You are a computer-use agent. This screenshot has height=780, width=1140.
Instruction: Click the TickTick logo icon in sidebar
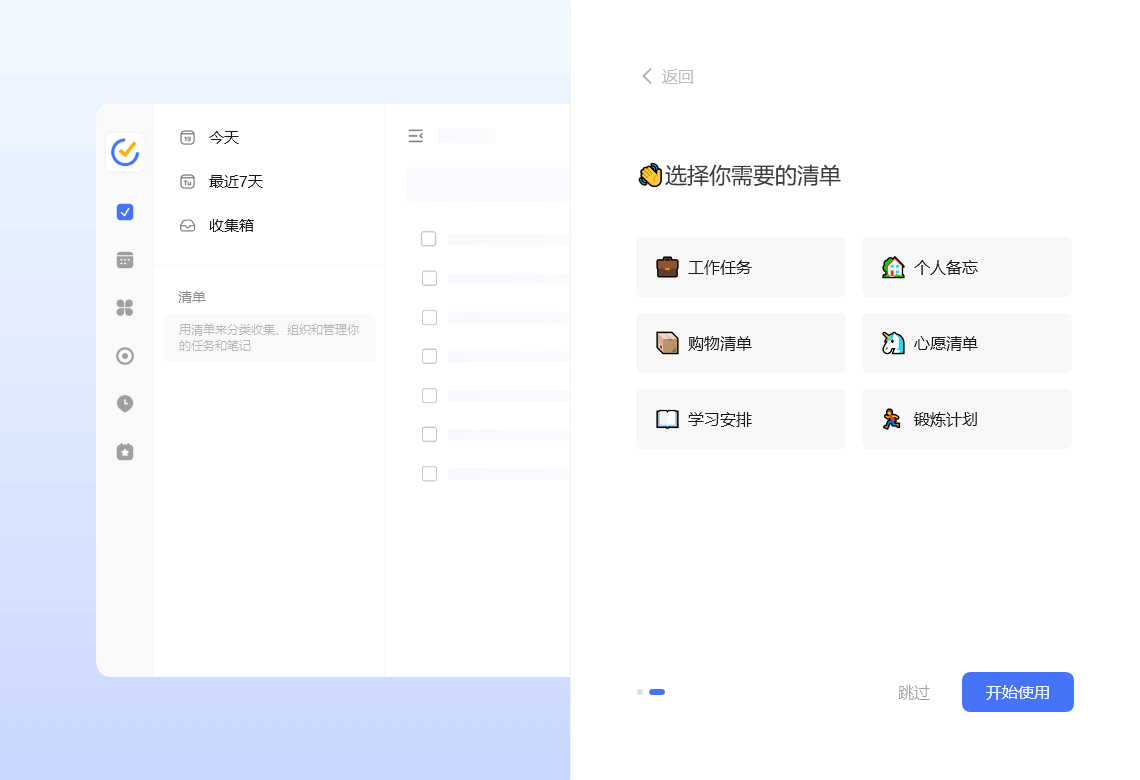[125, 152]
